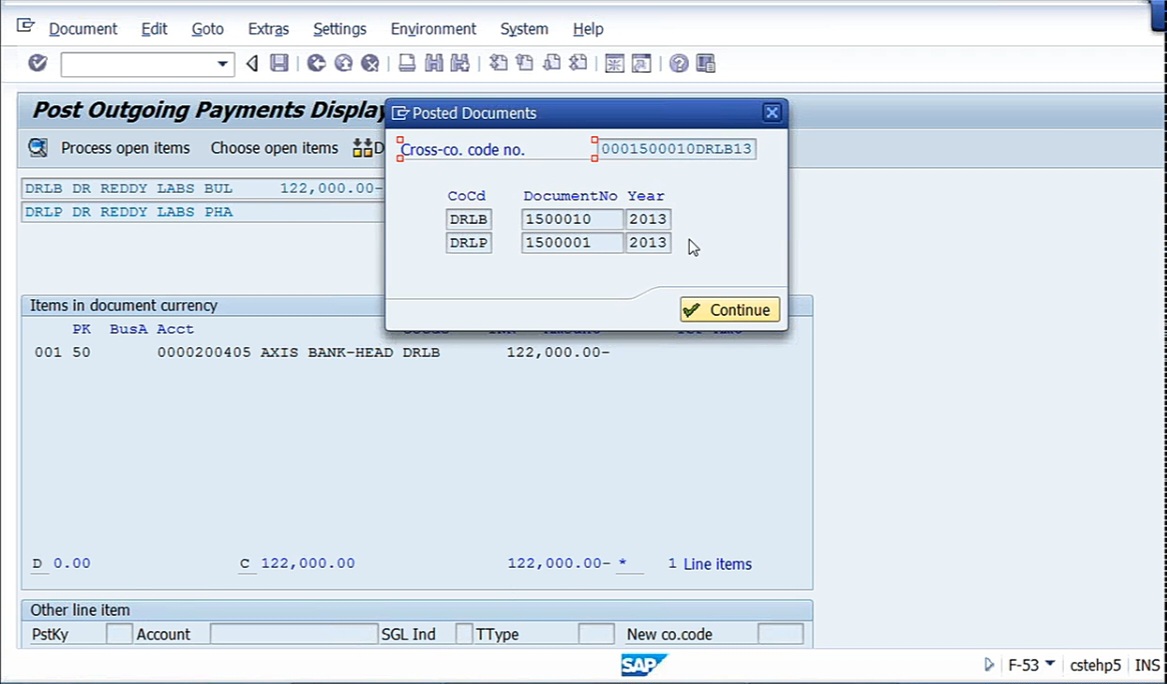Open the Settings menu
This screenshot has height=684, width=1167.
pos(339,29)
